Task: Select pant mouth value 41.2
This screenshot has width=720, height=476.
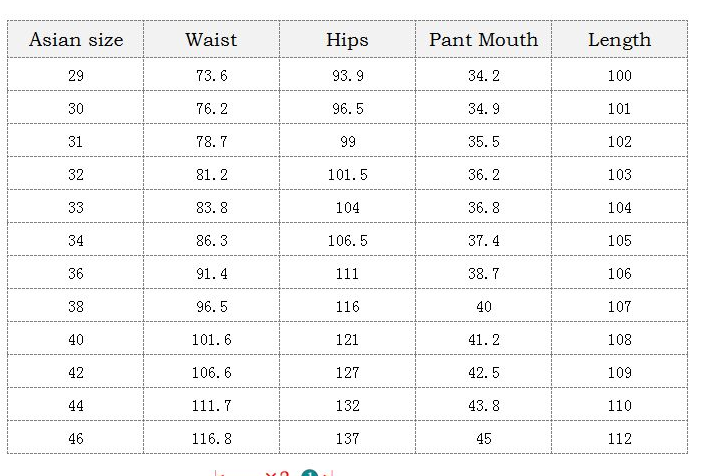Action: pyautogui.click(x=483, y=340)
